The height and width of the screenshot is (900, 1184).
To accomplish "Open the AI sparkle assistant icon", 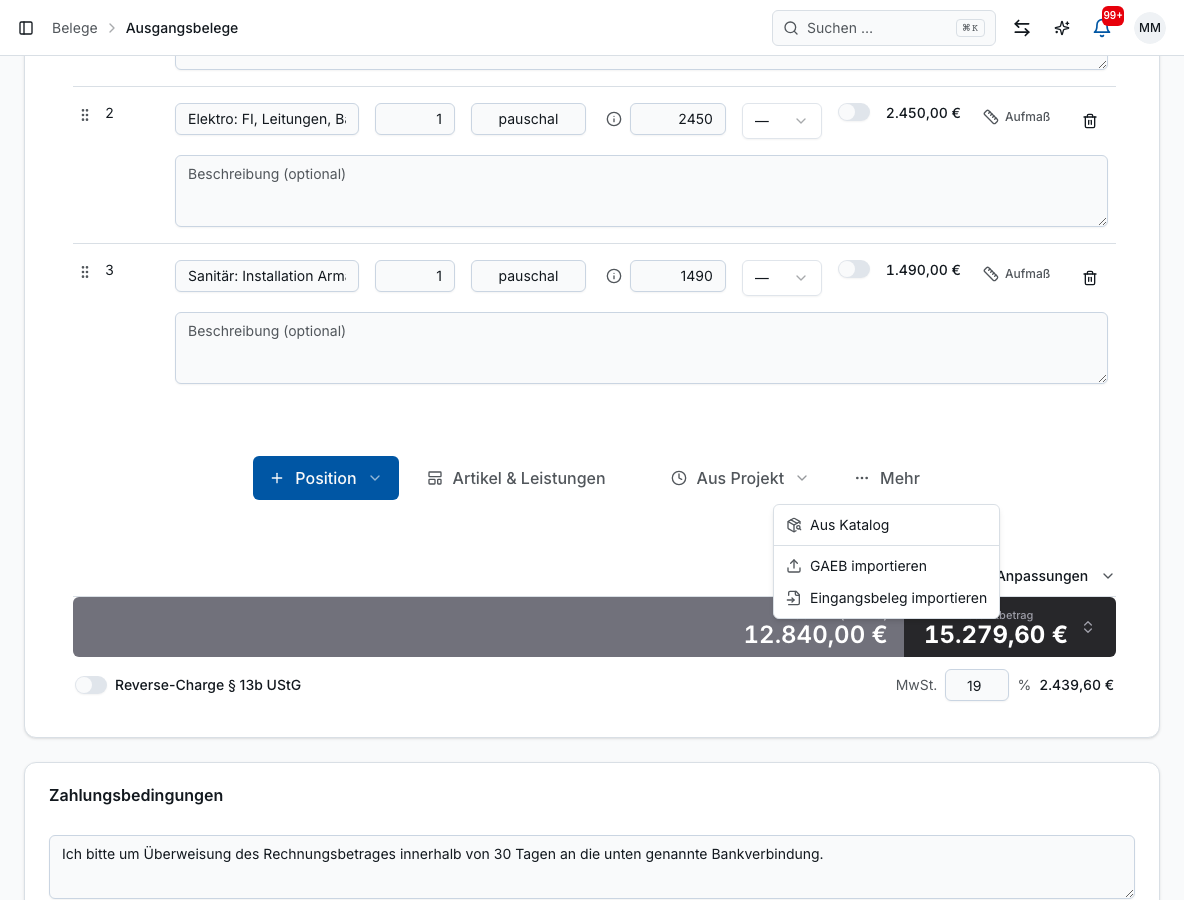I will coord(1062,28).
